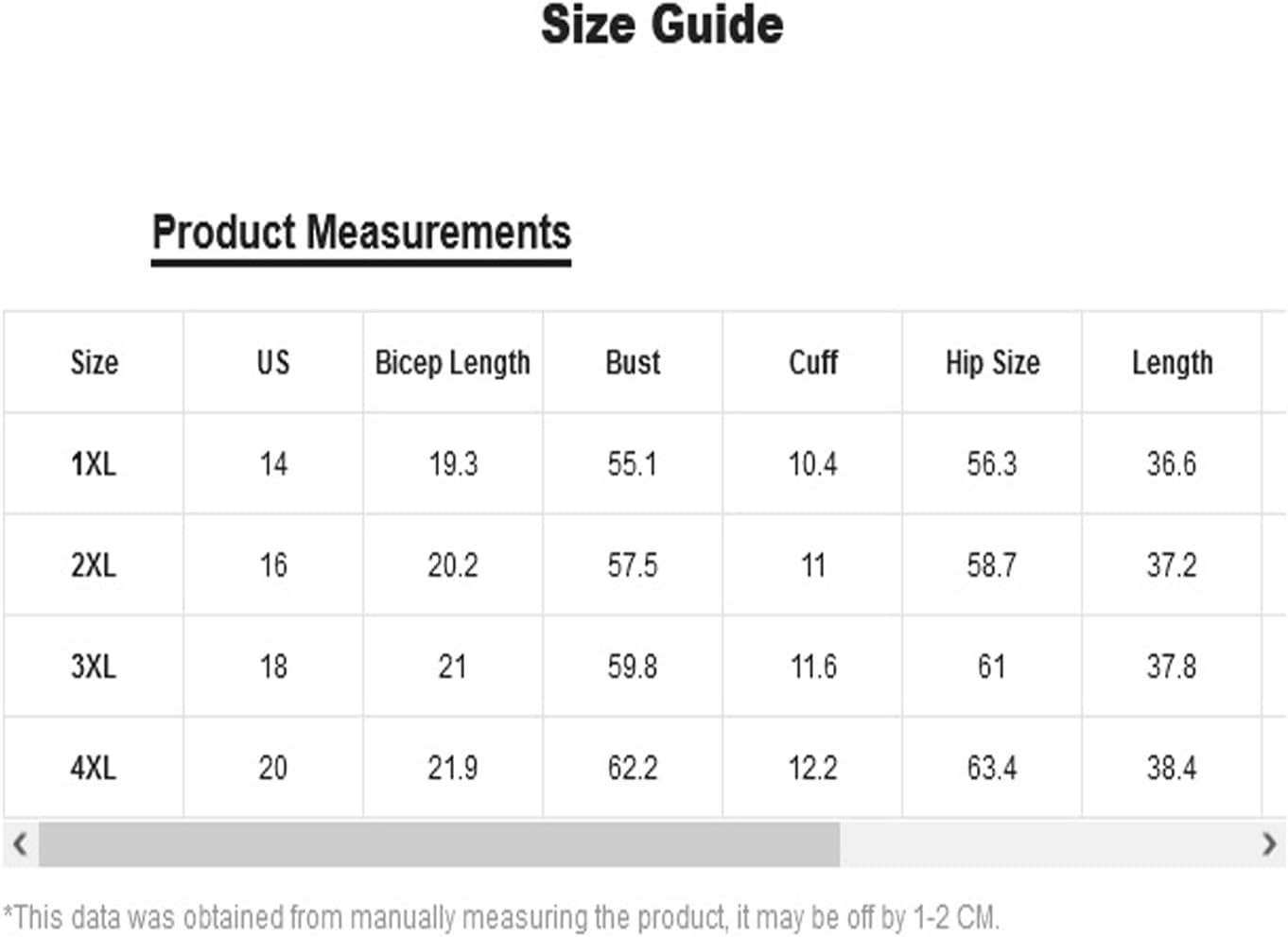
Task: Select the Length column header
Action: (x=1172, y=363)
